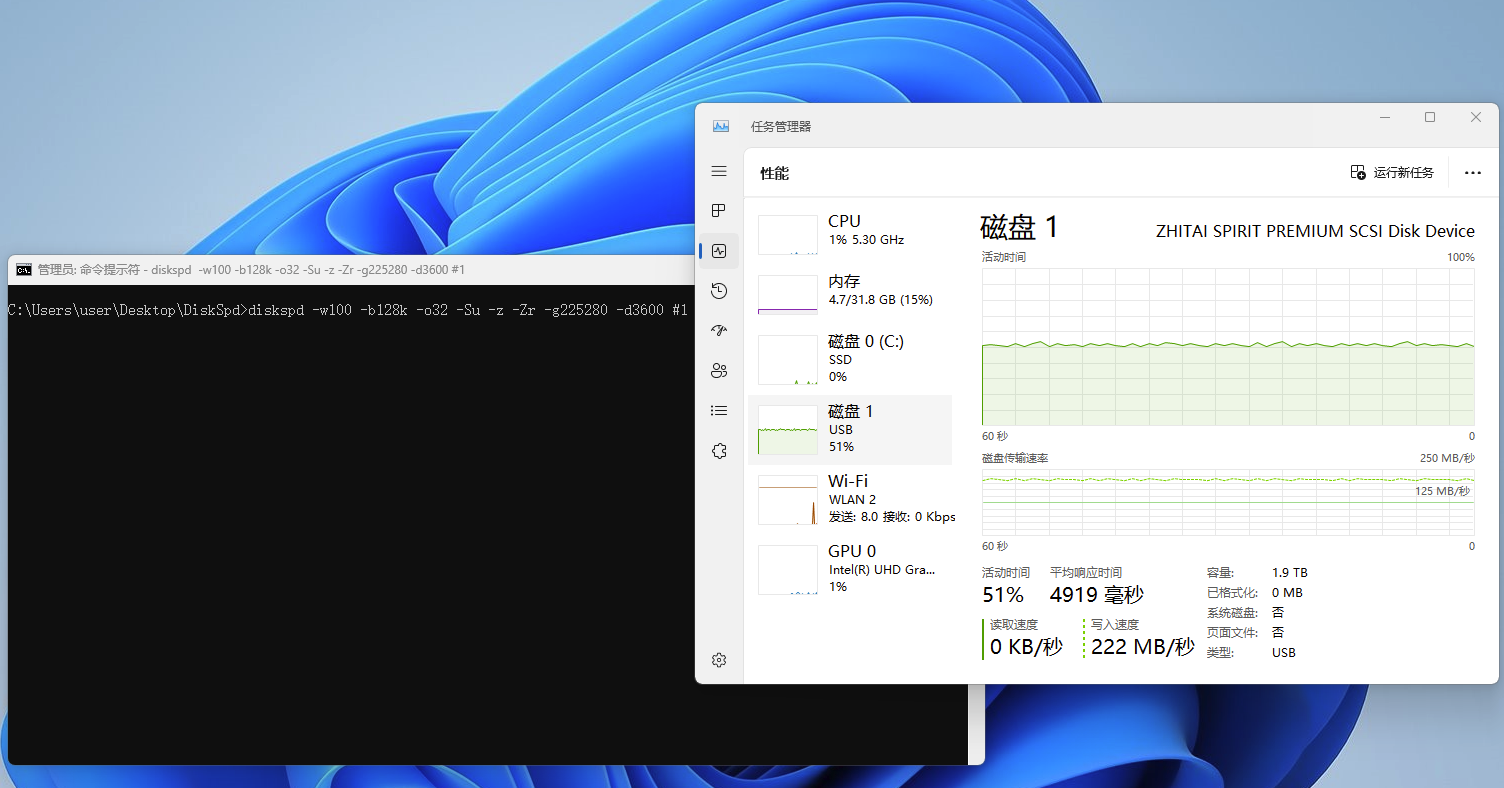Image resolution: width=1504 pixels, height=788 pixels.
Task: Select 磁盘 0 (C:) entry
Action: point(850,360)
